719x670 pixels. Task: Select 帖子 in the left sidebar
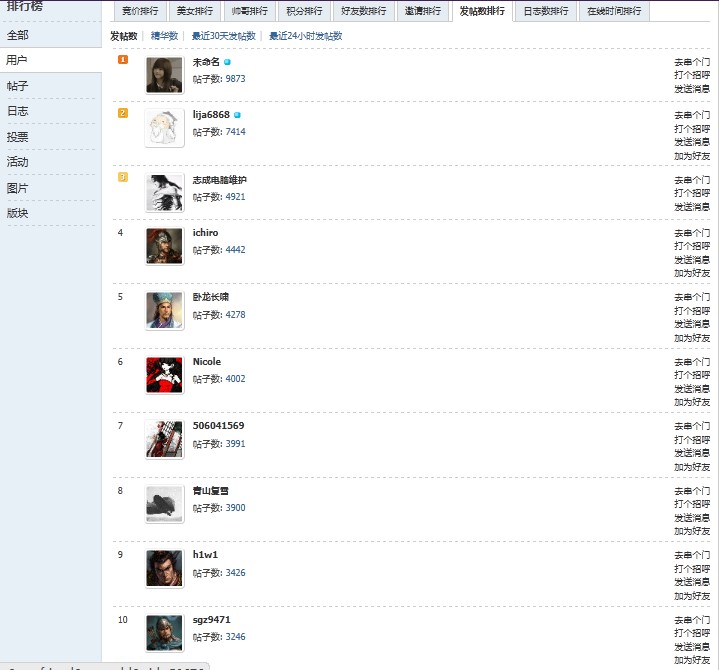point(18,86)
